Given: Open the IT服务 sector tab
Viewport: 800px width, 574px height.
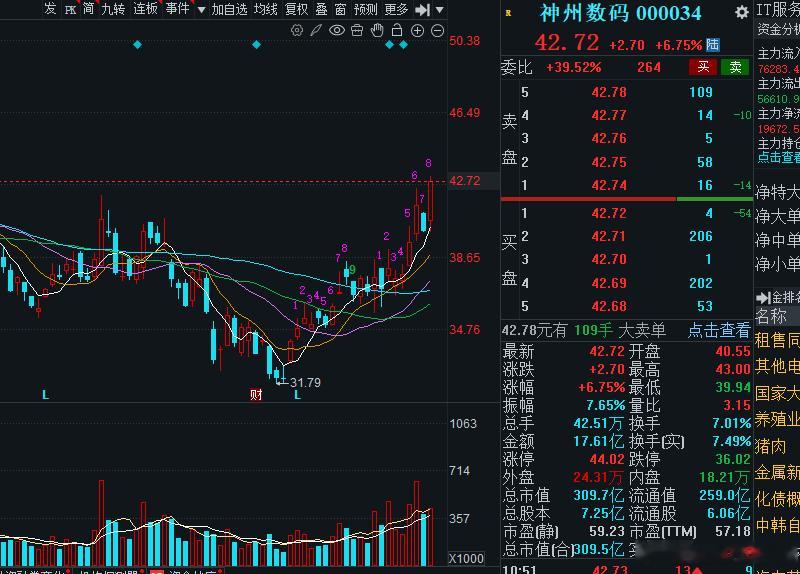Looking at the screenshot, I should pos(778,10).
